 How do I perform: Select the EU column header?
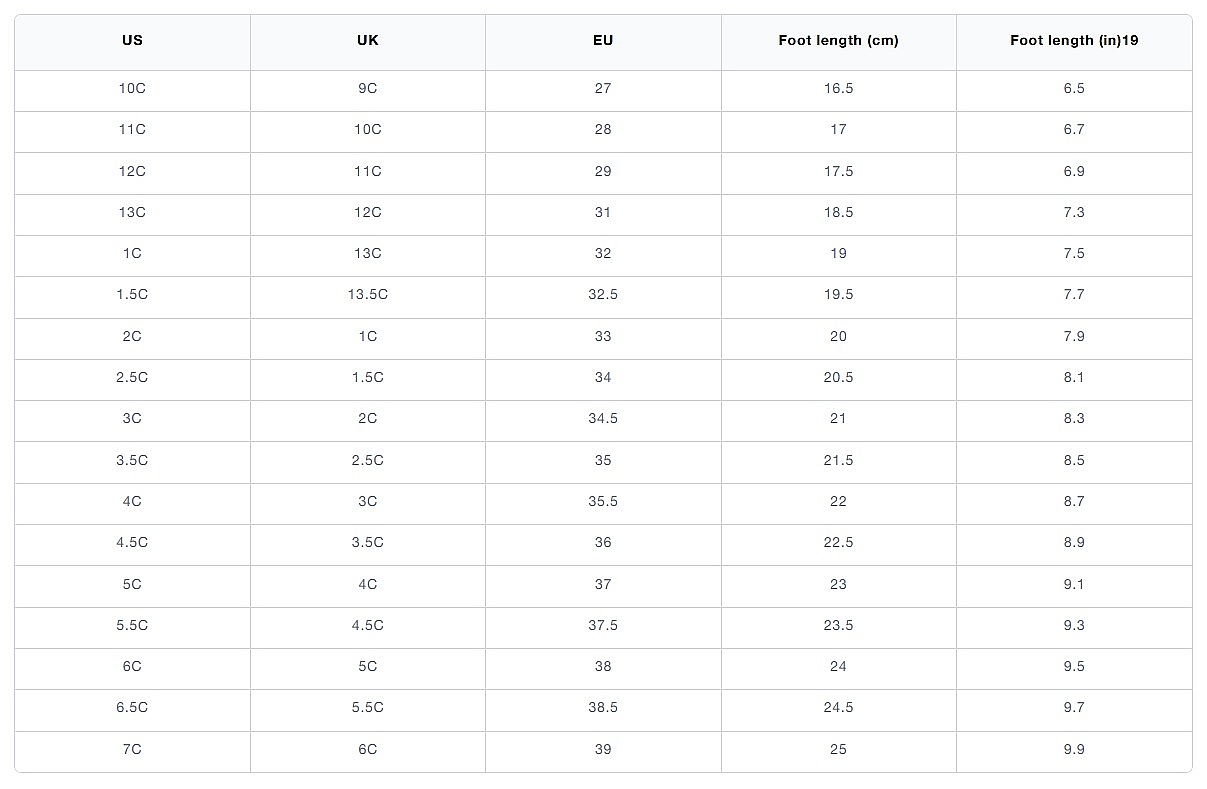[x=603, y=41]
